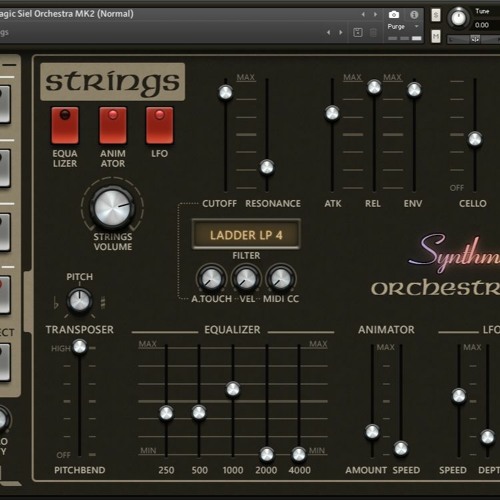The image size is (500, 500).
Task: Select previous instrument with upper left arrow
Action: point(363,14)
